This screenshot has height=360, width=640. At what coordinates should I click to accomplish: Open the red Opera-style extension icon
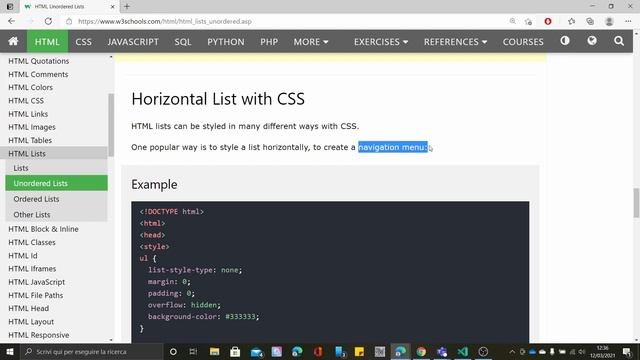(548, 21)
